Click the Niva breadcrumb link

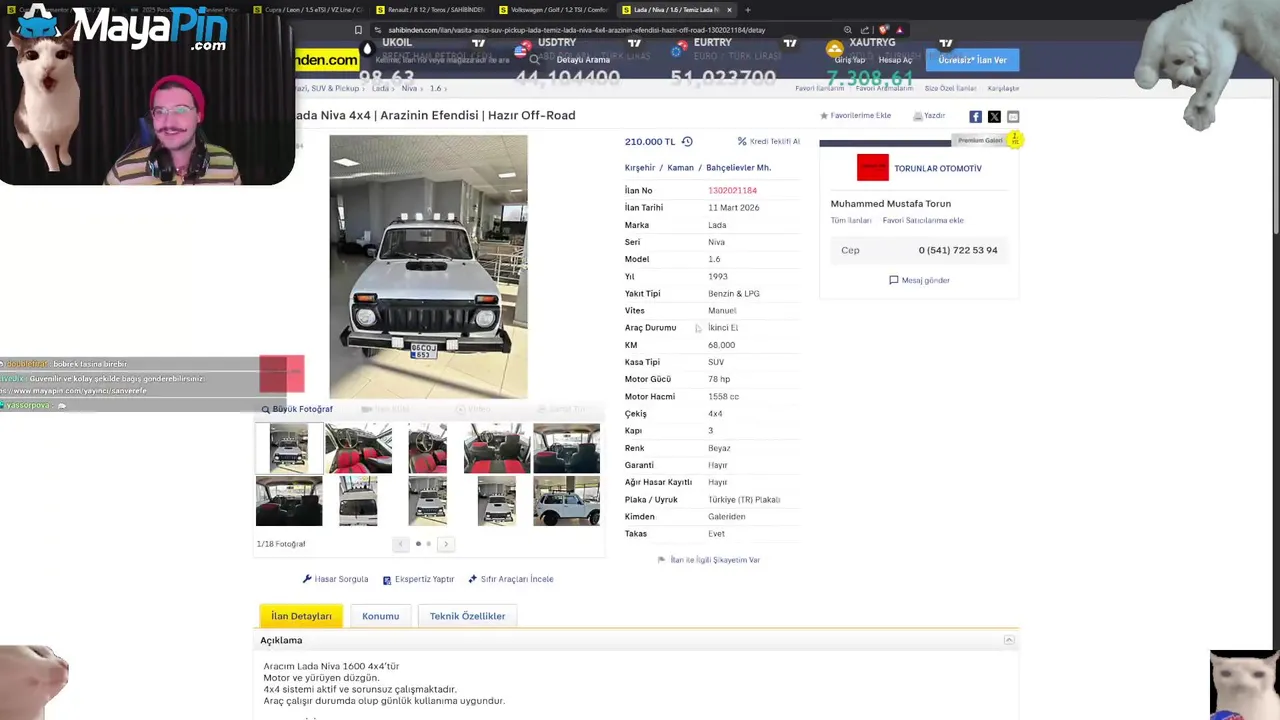click(409, 88)
